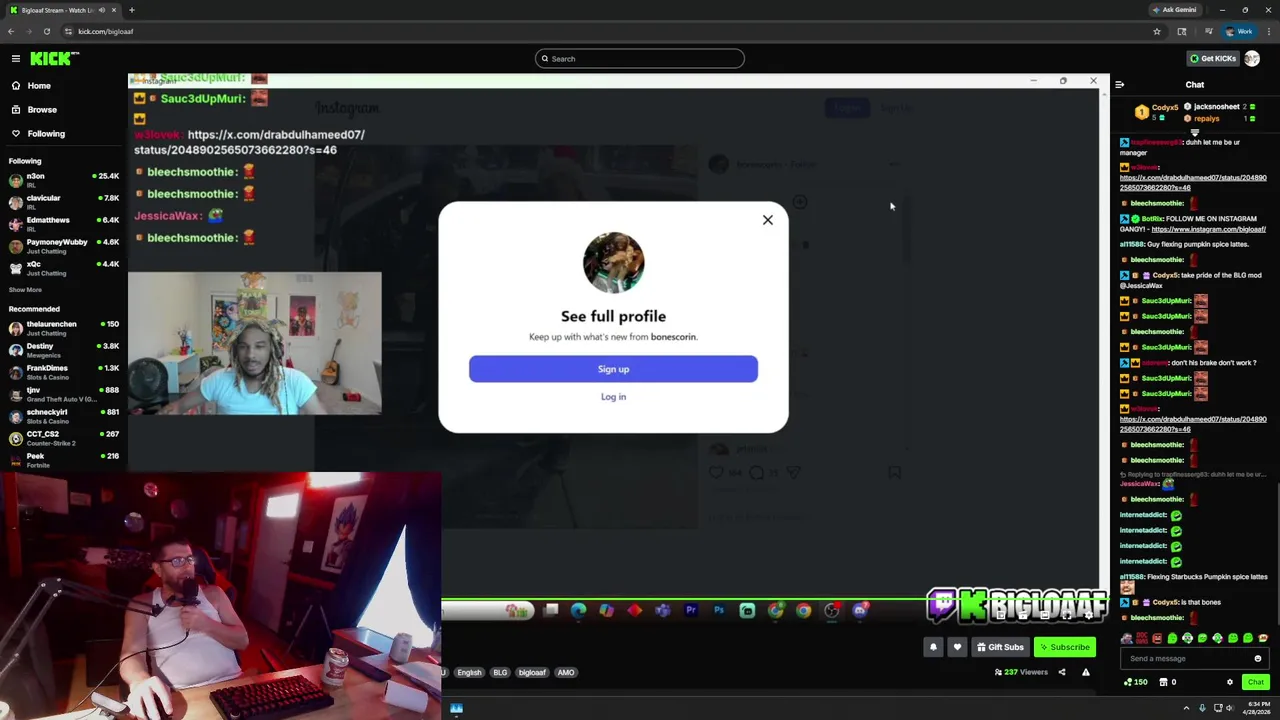
Task: Open chat settings gear icon
Action: (x=1230, y=682)
